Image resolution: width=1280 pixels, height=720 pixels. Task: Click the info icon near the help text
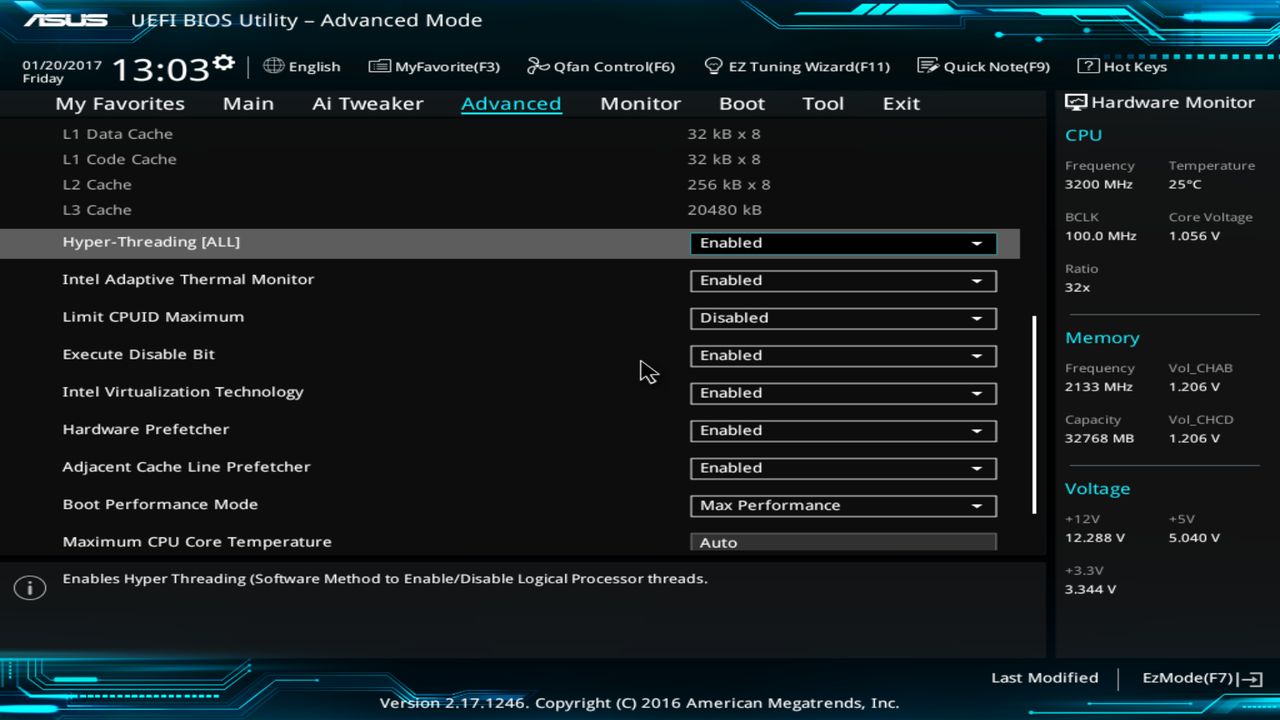(x=29, y=588)
